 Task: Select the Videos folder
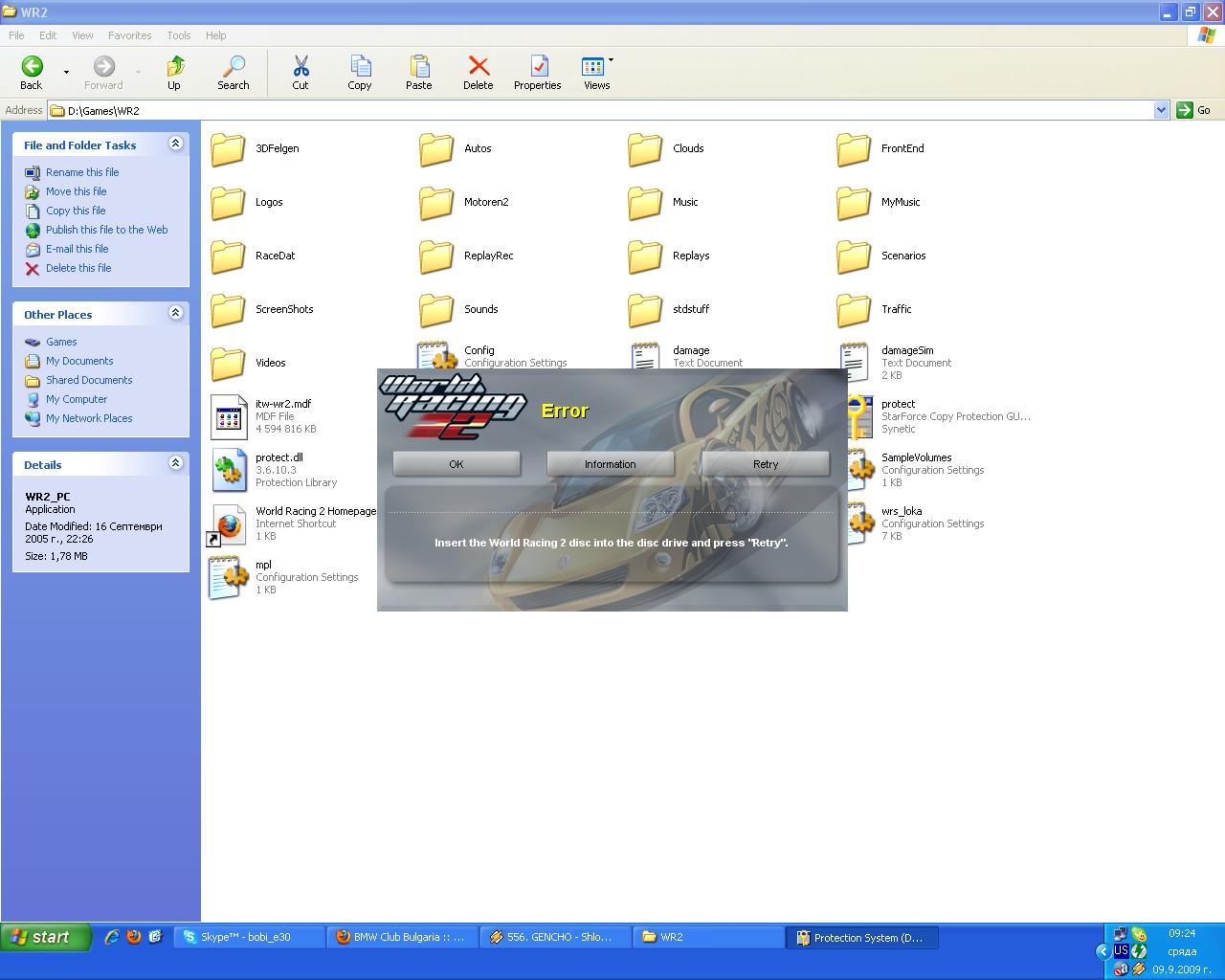pyautogui.click(x=248, y=364)
